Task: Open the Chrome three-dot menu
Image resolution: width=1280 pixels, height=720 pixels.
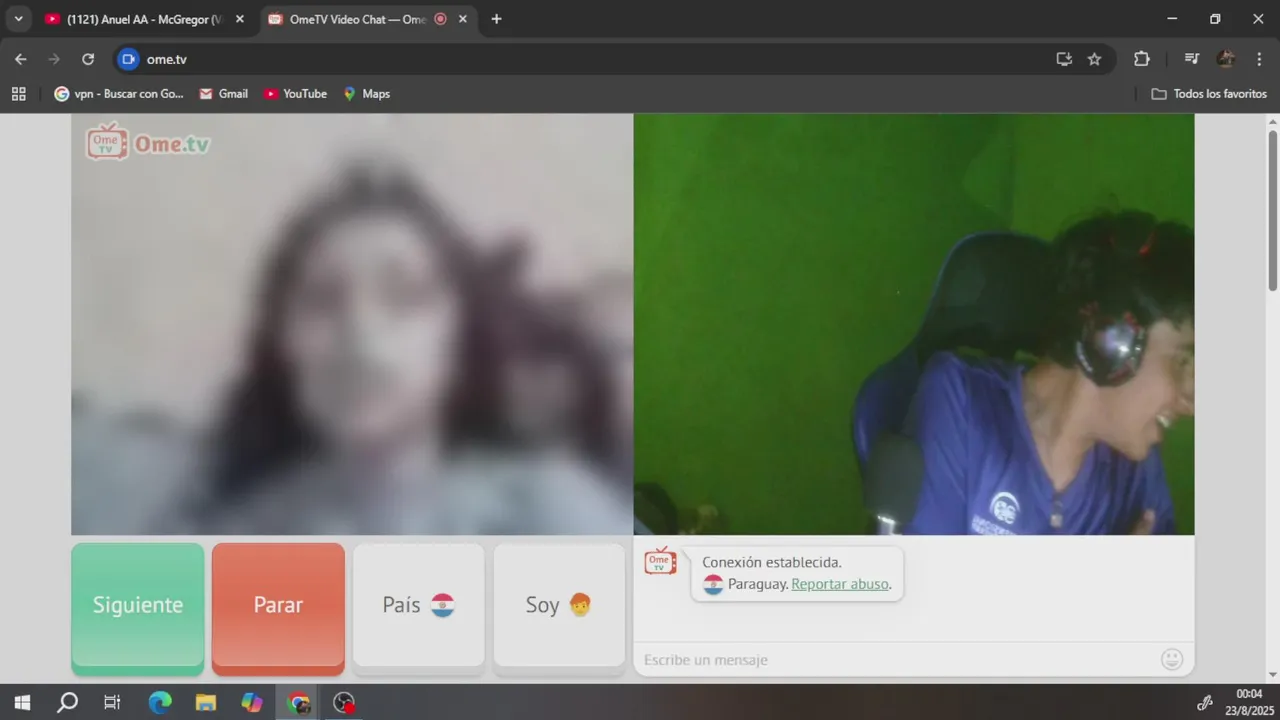Action: pos(1259,59)
